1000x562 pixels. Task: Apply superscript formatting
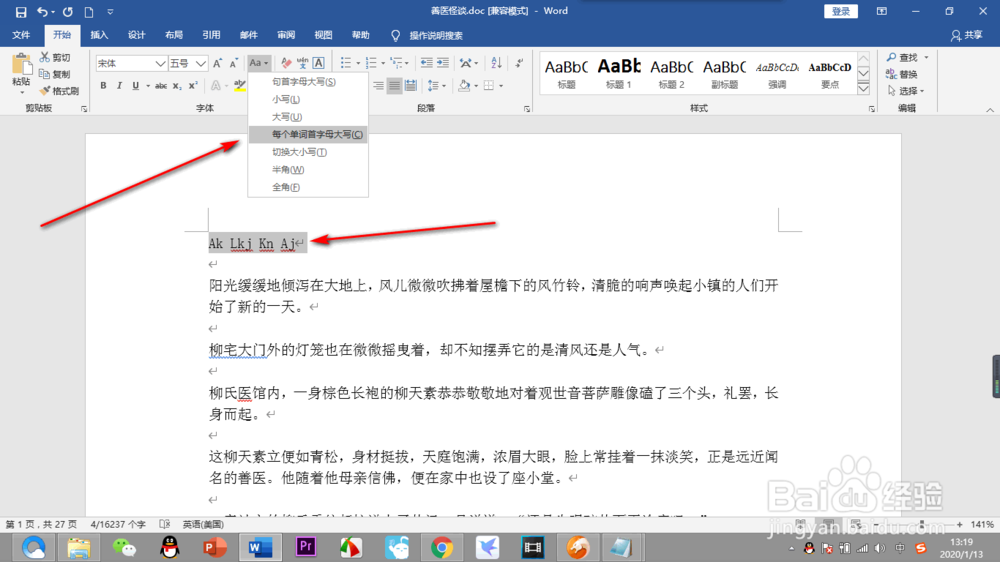(x=193, y=85)
